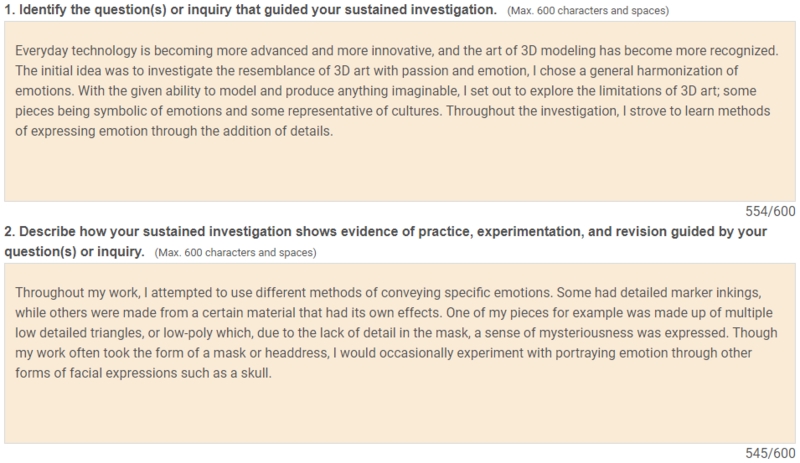Viewport: 800px width, 463px height.
Task: Place cursor in line starting 'low detailed triangles'
Action: [x=396, y=333]
